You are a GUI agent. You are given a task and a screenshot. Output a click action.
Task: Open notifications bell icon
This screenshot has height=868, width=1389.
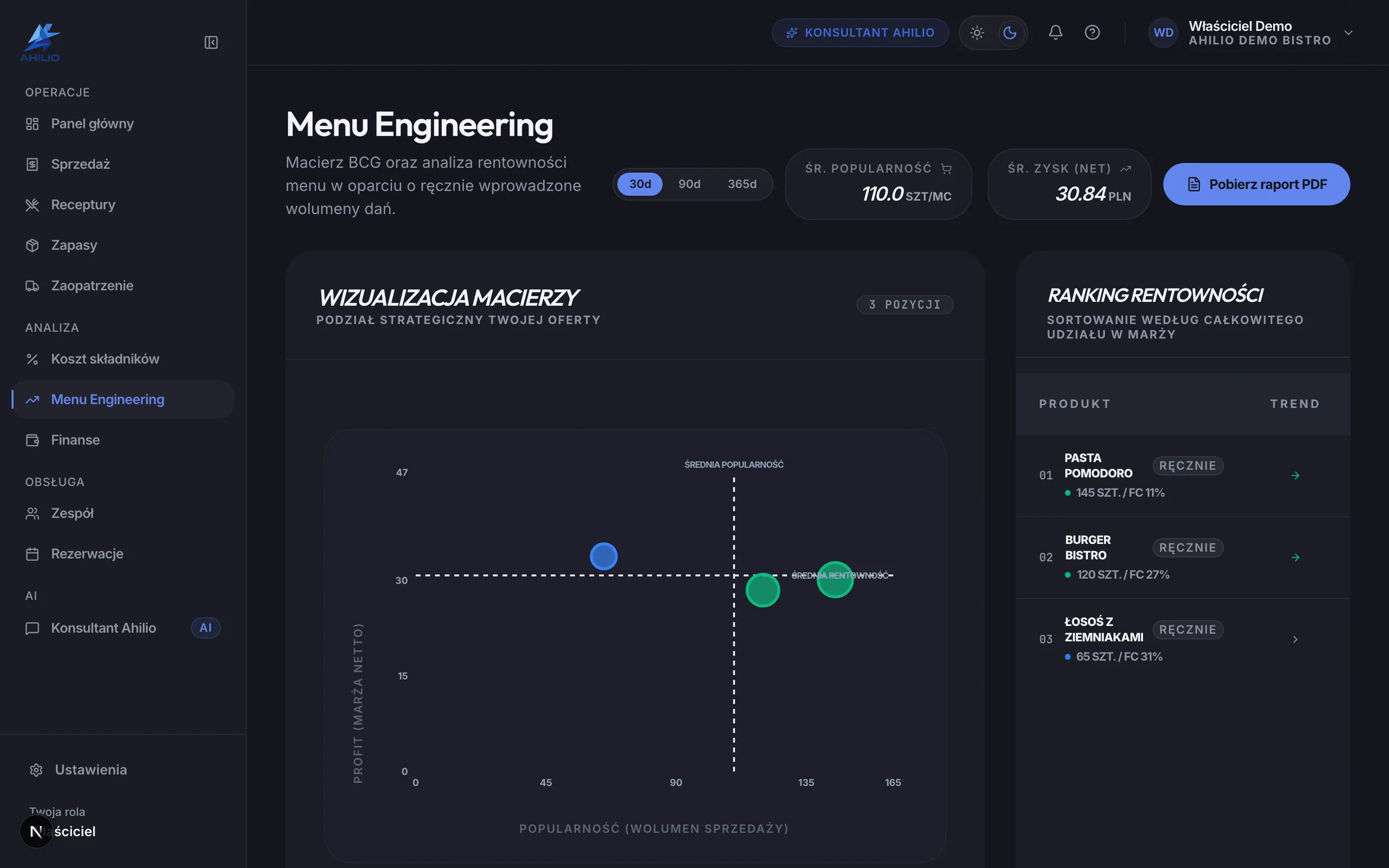click(x=1055, y=32)
